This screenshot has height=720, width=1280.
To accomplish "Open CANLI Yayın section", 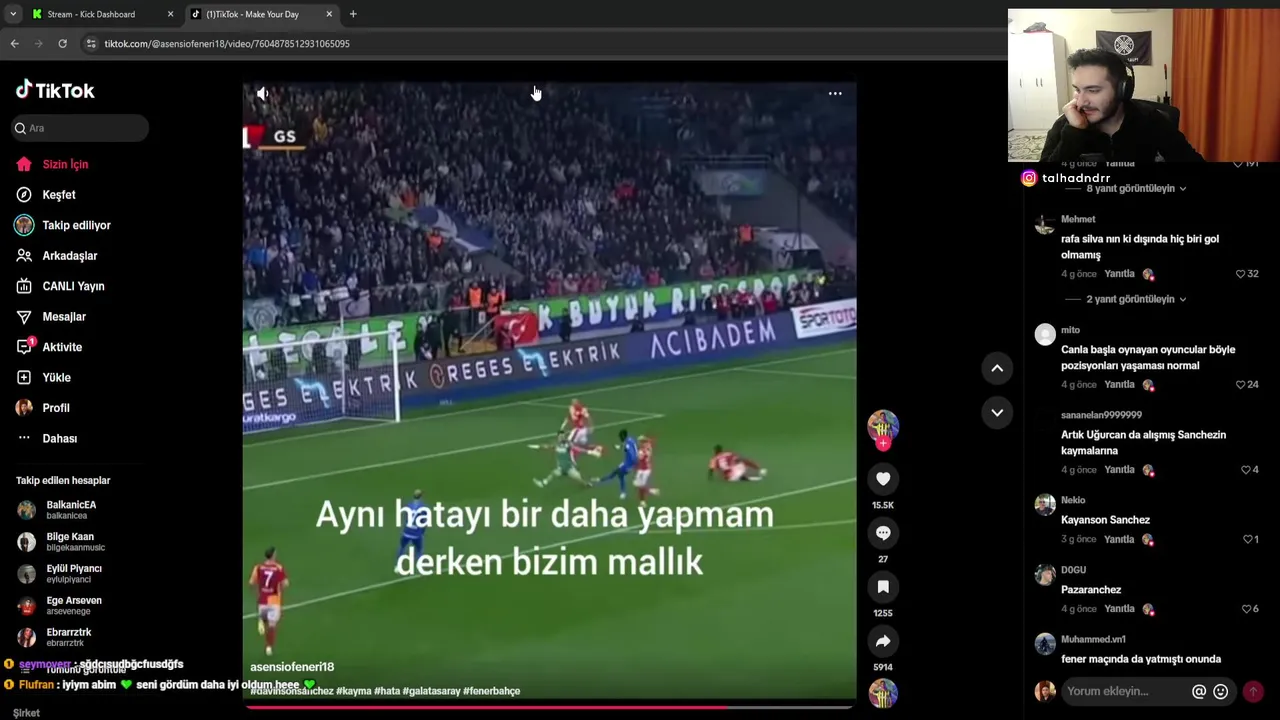I will 73,286.
